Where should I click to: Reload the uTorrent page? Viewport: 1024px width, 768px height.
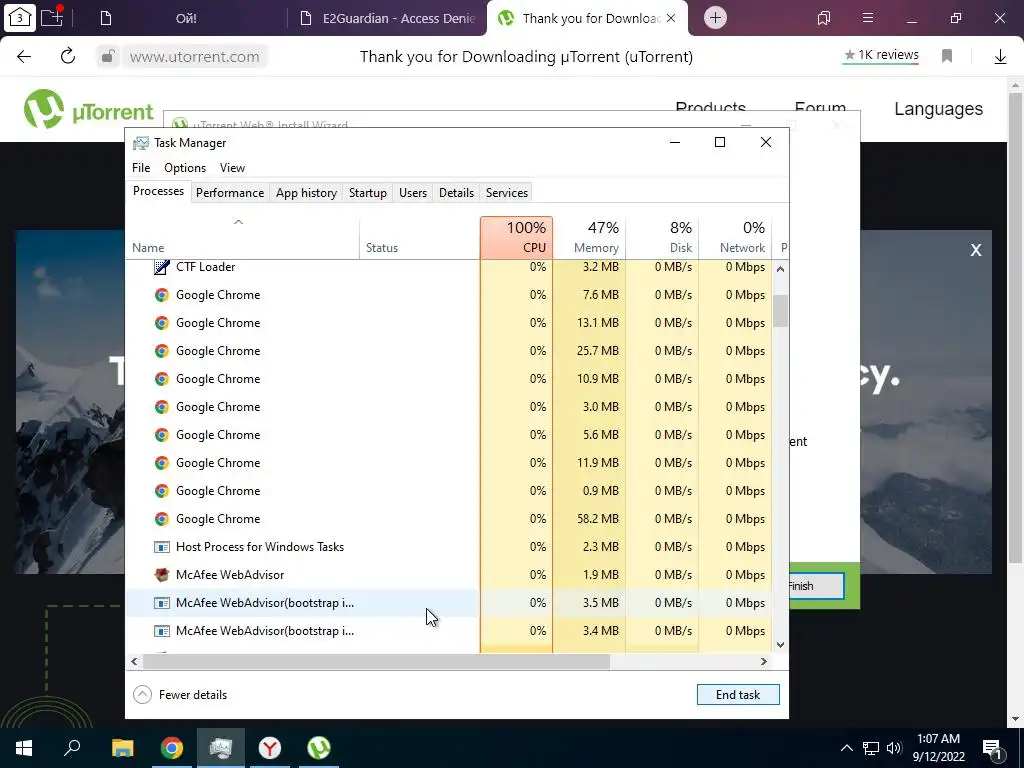pos(67,56)
